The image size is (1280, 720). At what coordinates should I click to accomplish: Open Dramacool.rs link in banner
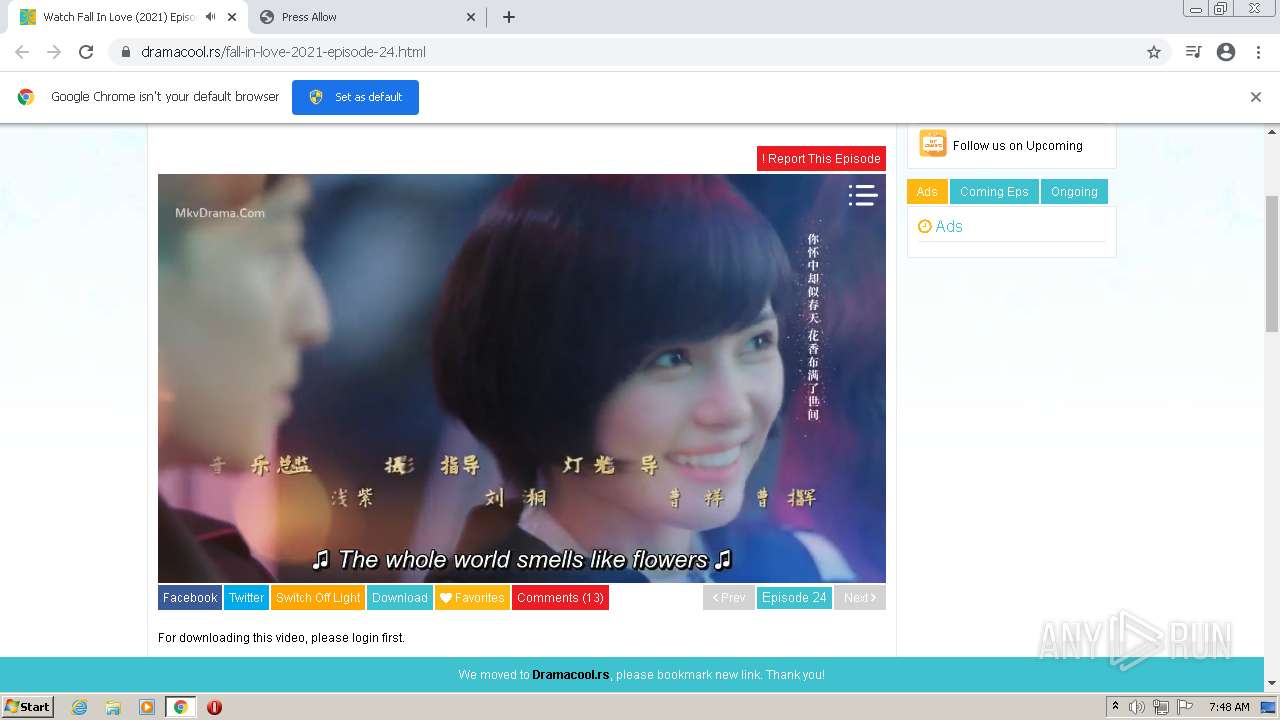coord(571,675)
